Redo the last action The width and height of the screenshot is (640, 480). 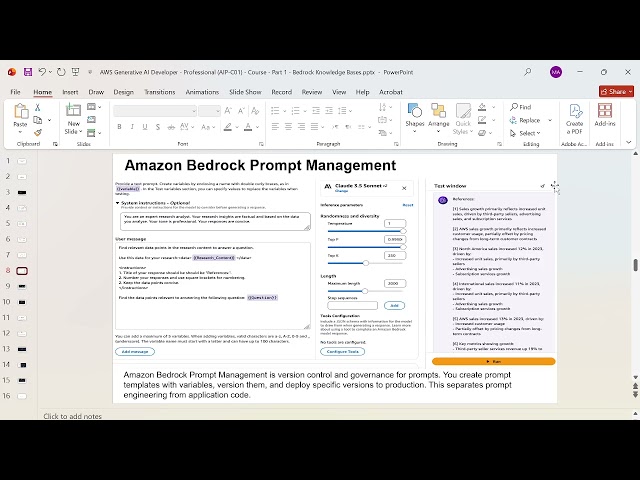point(61,72)
